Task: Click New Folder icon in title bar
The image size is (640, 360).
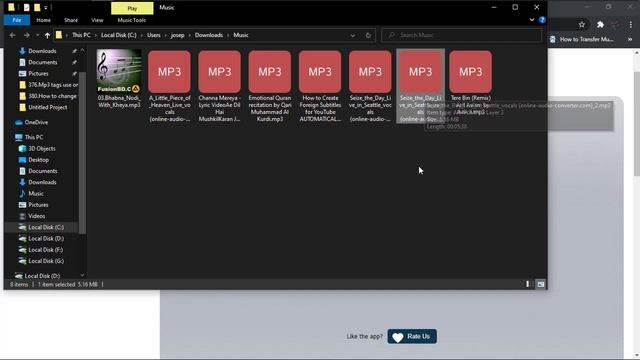Action: tap(37, 8)
